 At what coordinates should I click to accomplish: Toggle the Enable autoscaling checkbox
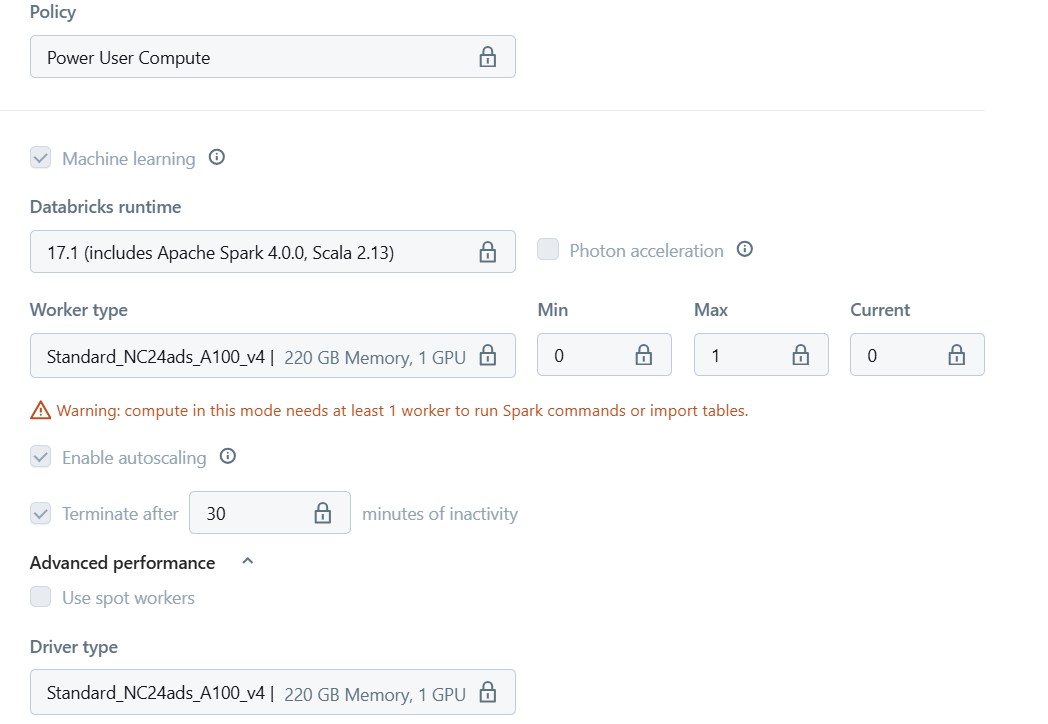tap(41, 457)
